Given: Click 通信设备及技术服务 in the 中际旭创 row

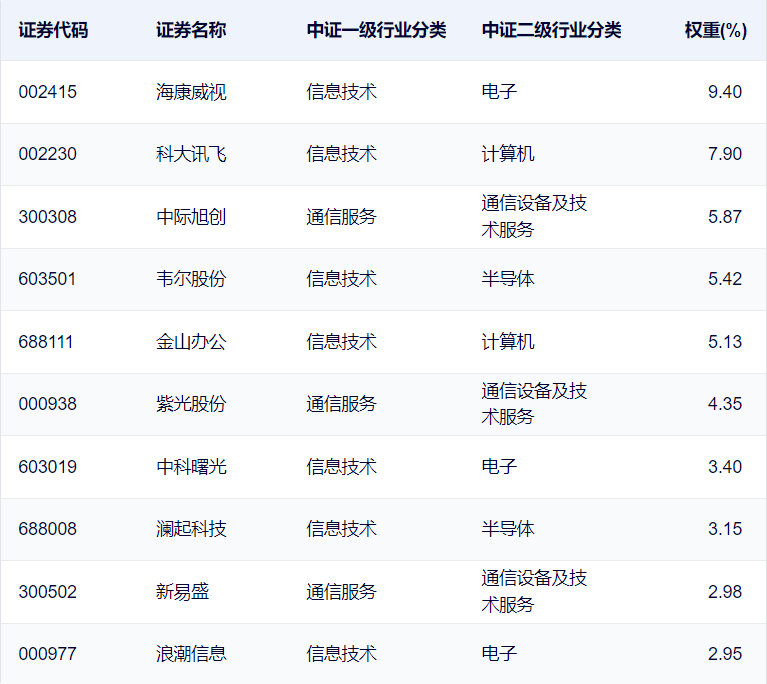Looking at the screenshot, I should (534, 217).
